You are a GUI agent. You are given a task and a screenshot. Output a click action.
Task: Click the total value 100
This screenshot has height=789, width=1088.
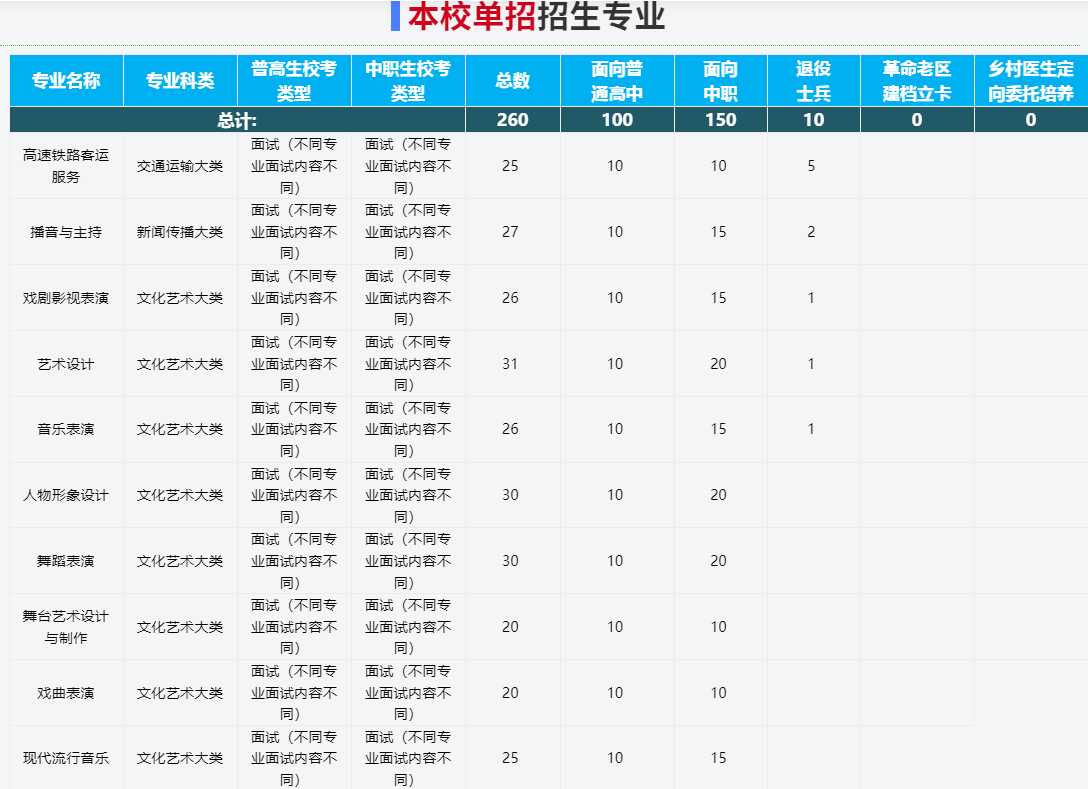tap(618, 120)
